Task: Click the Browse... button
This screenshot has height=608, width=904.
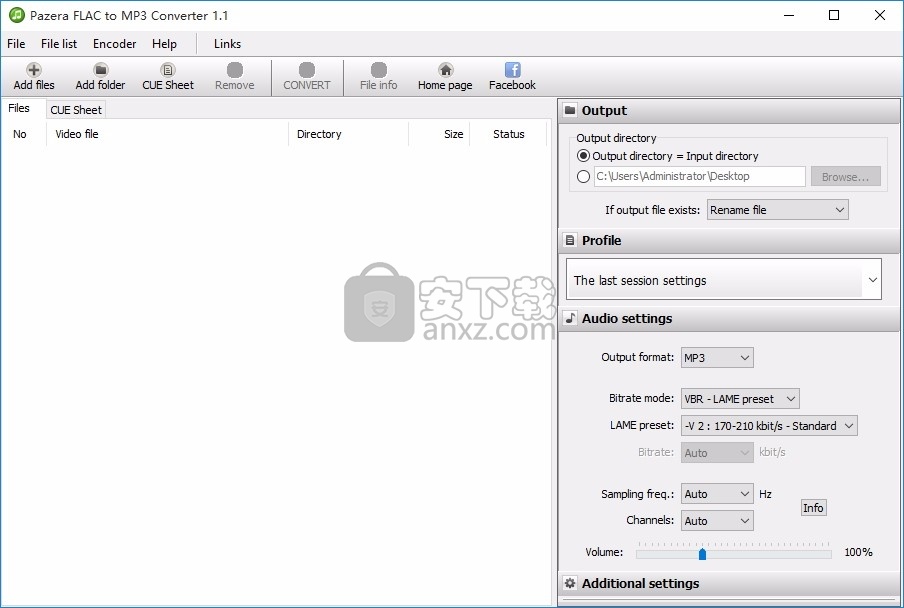Action: tap(845, 176)
